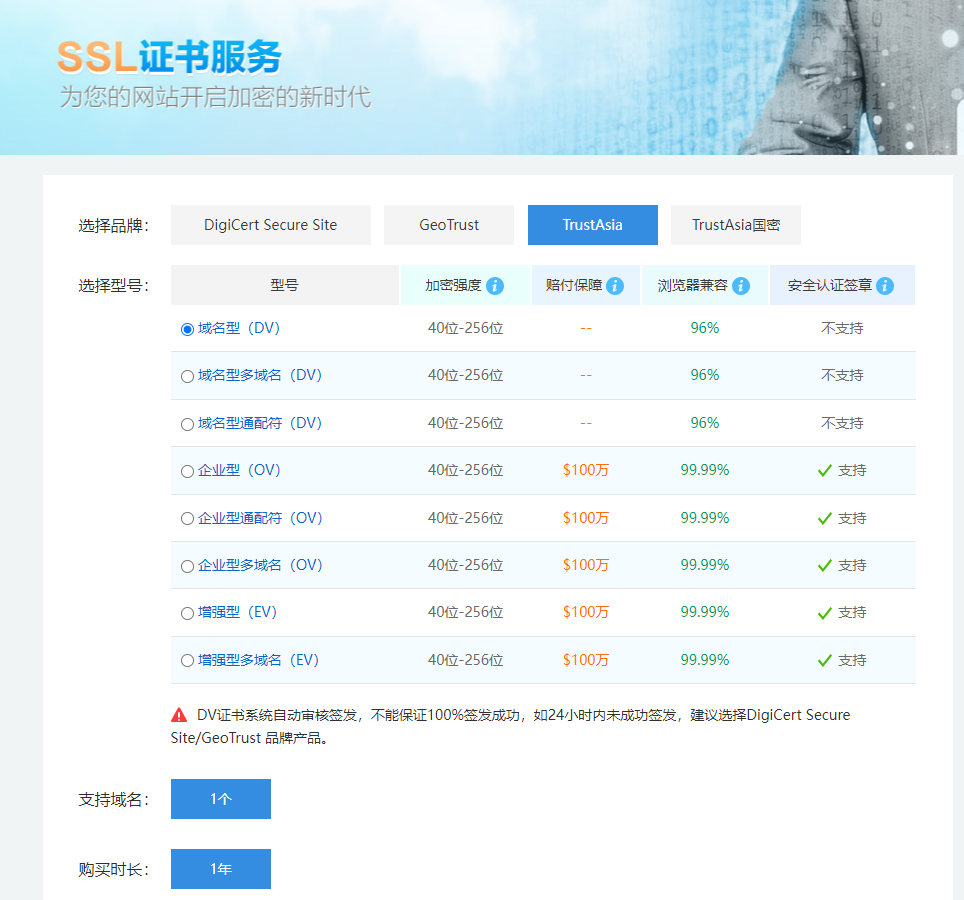
Task: Switch to GeoTrust brand tab
Action: 449,225
